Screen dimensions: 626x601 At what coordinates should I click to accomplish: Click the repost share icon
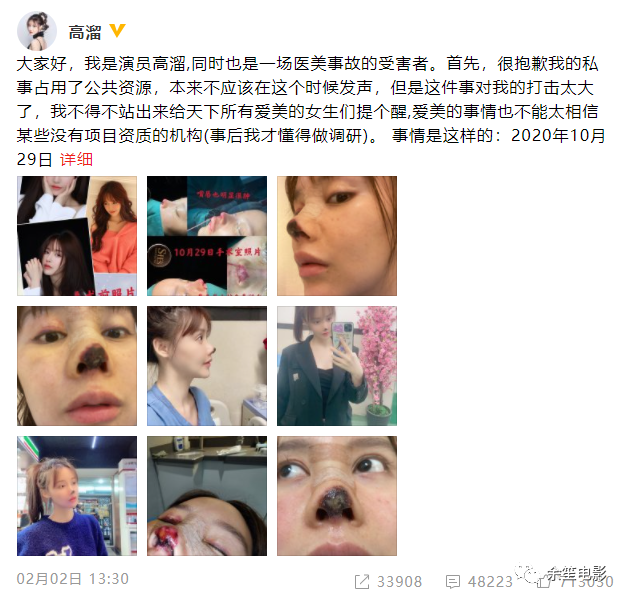click(x=362, y=582)
